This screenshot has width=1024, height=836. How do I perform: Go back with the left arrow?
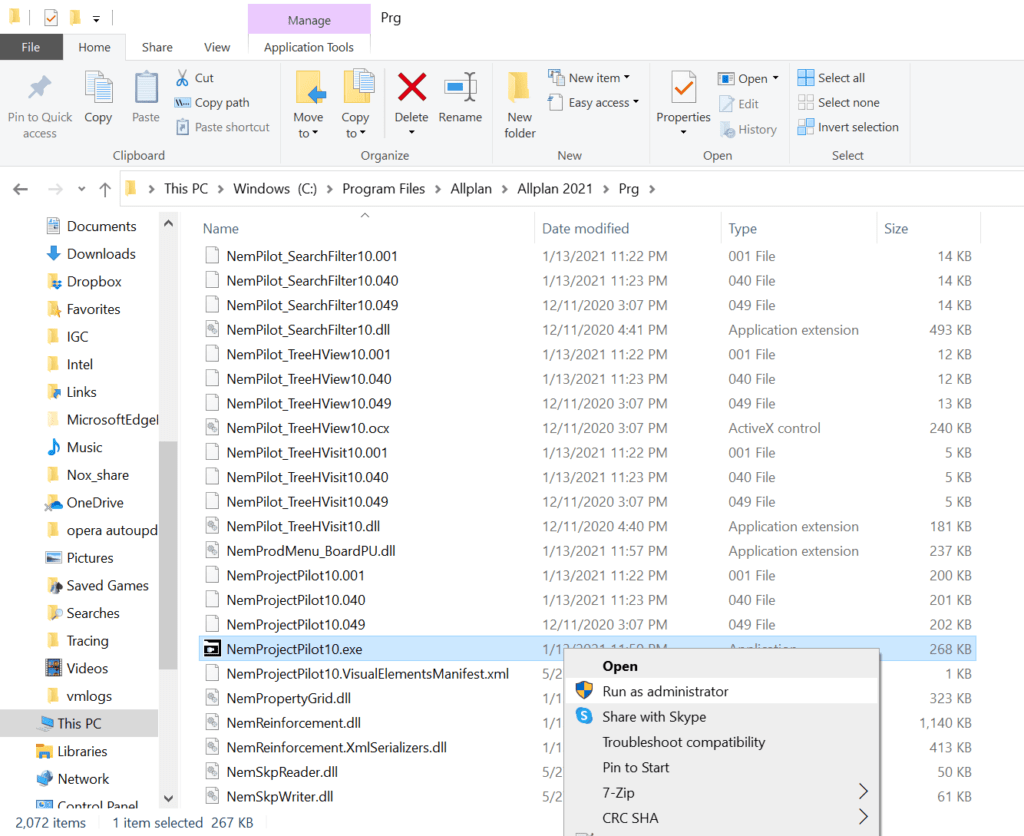(x=20, y=189)
